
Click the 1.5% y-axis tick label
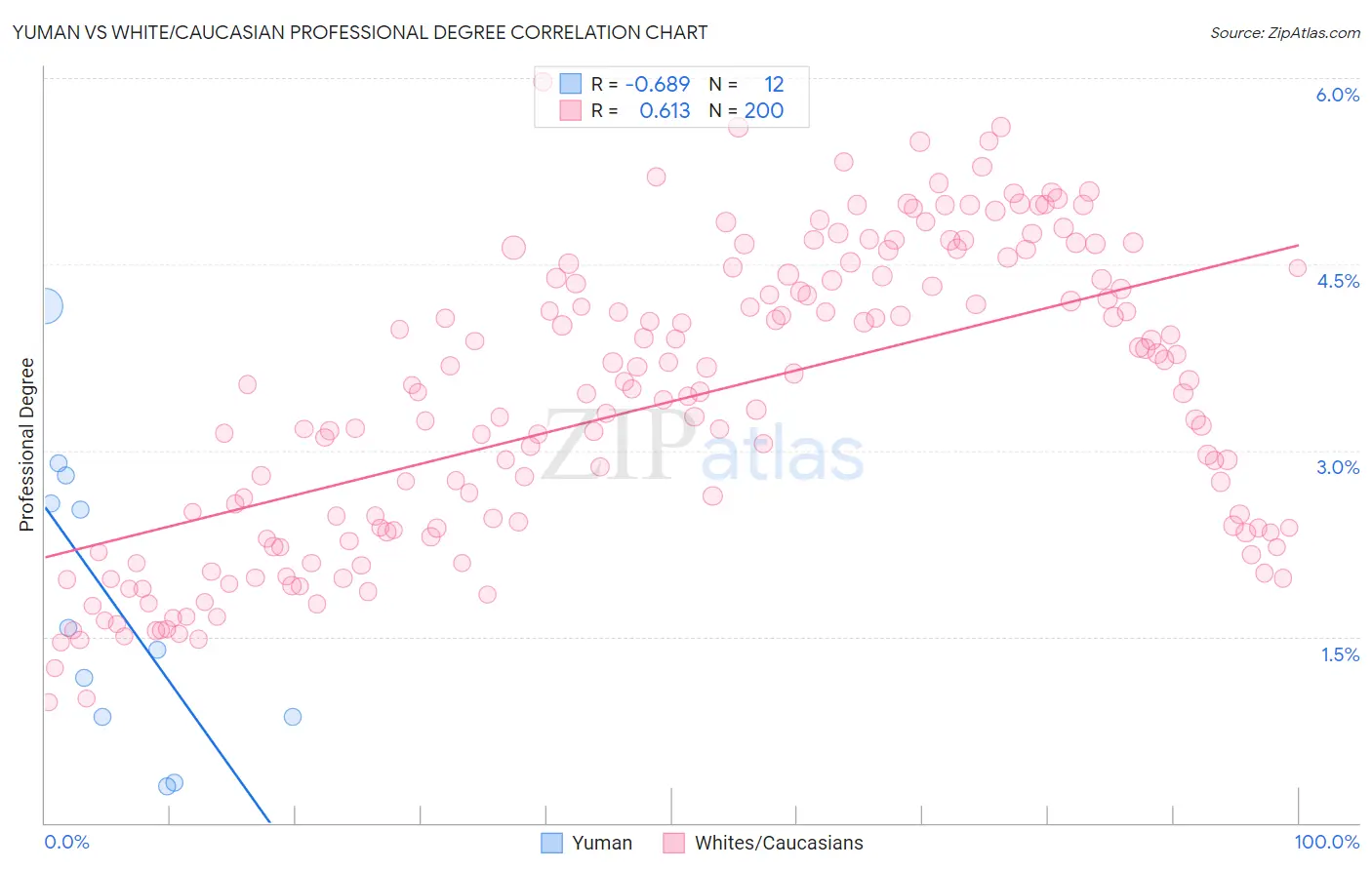(x=1340, y=654)
